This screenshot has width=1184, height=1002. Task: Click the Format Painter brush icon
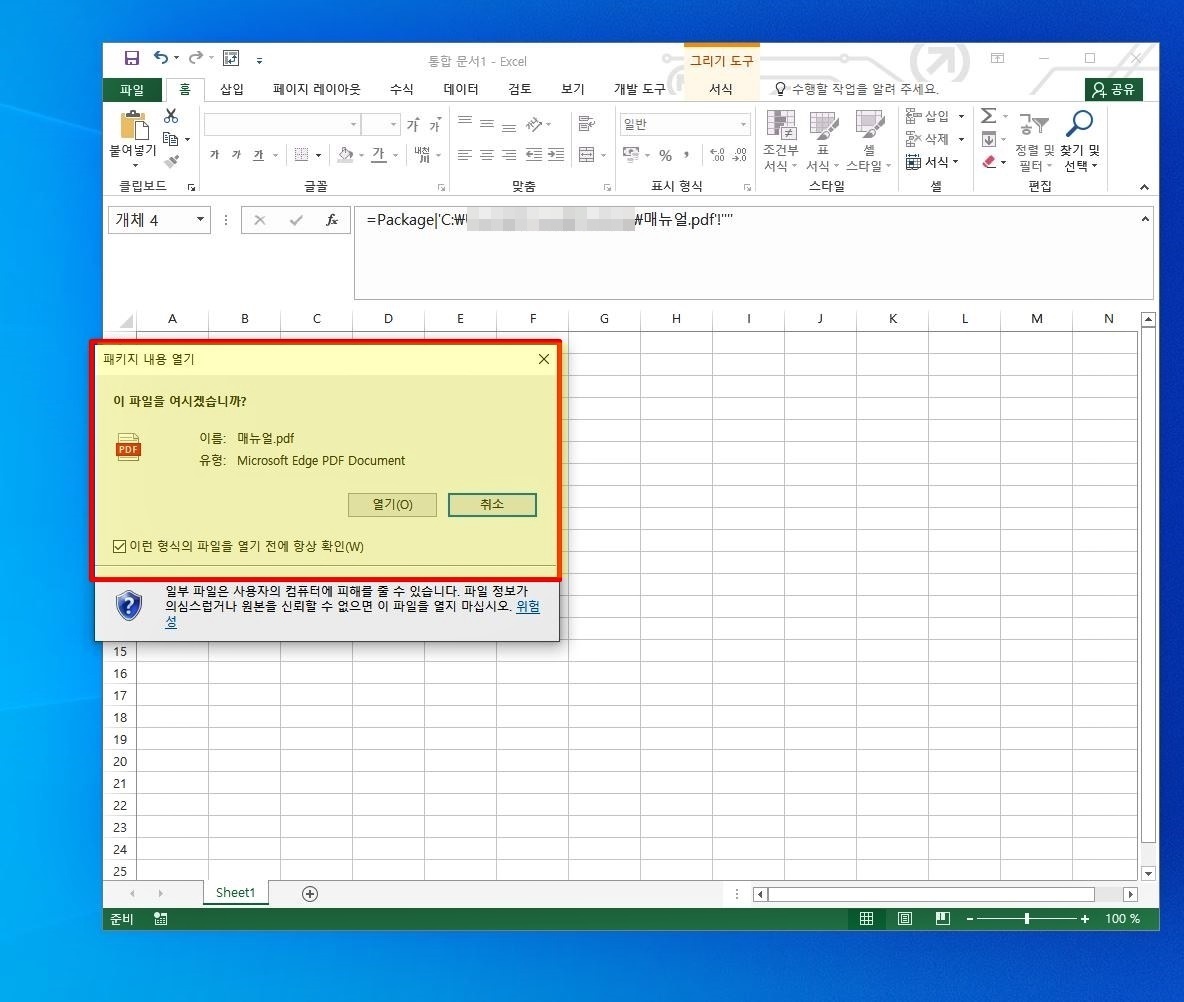[x=171, y=161]
